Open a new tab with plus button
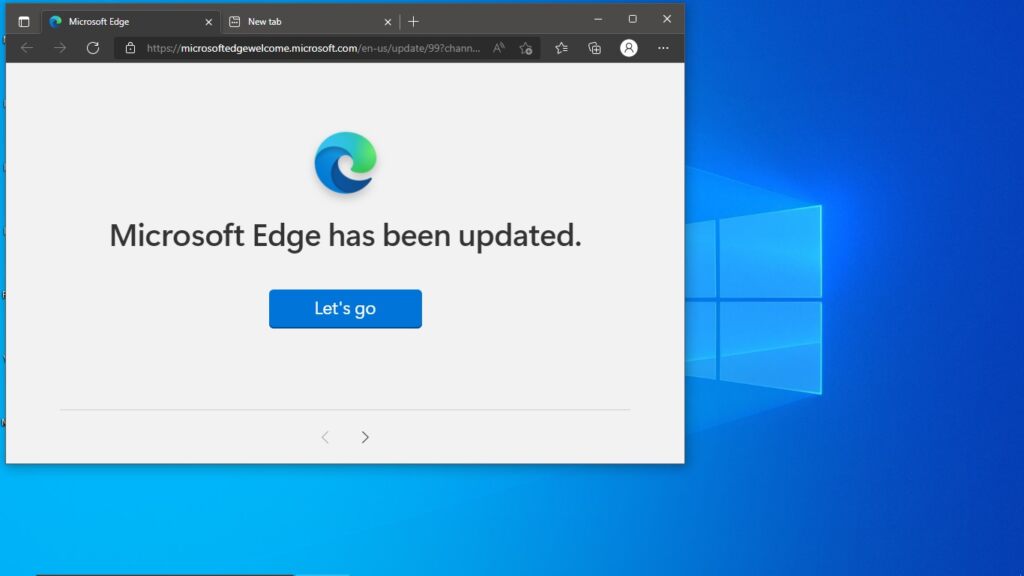 (x=413, y=22)
